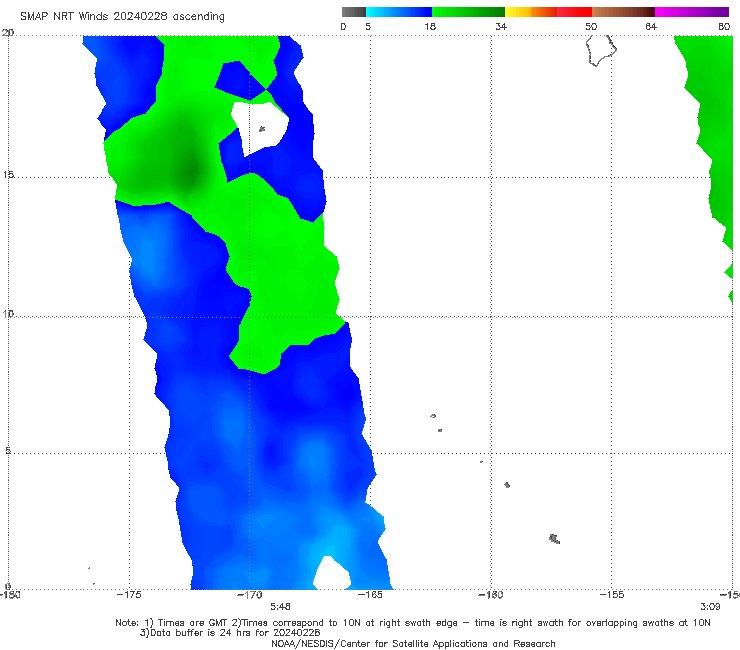Click the magenta-purple 64-80 color bar segment
Screen dimensions: 740x650
coord(692,12)
